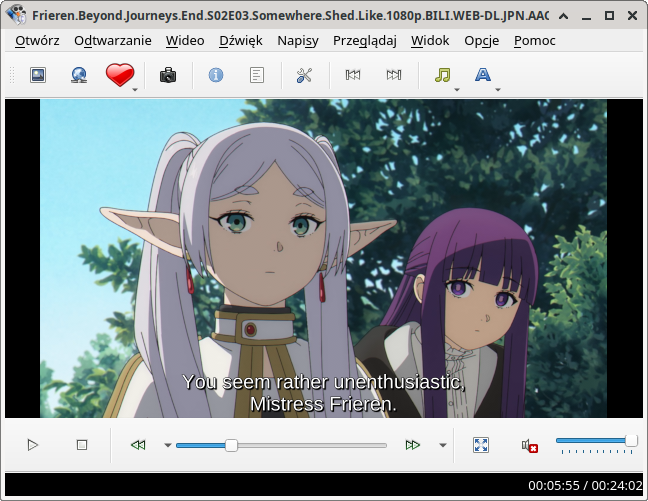Take a screenshot with the camera icon
Screen dimensions: 648x501
[168, 75]
